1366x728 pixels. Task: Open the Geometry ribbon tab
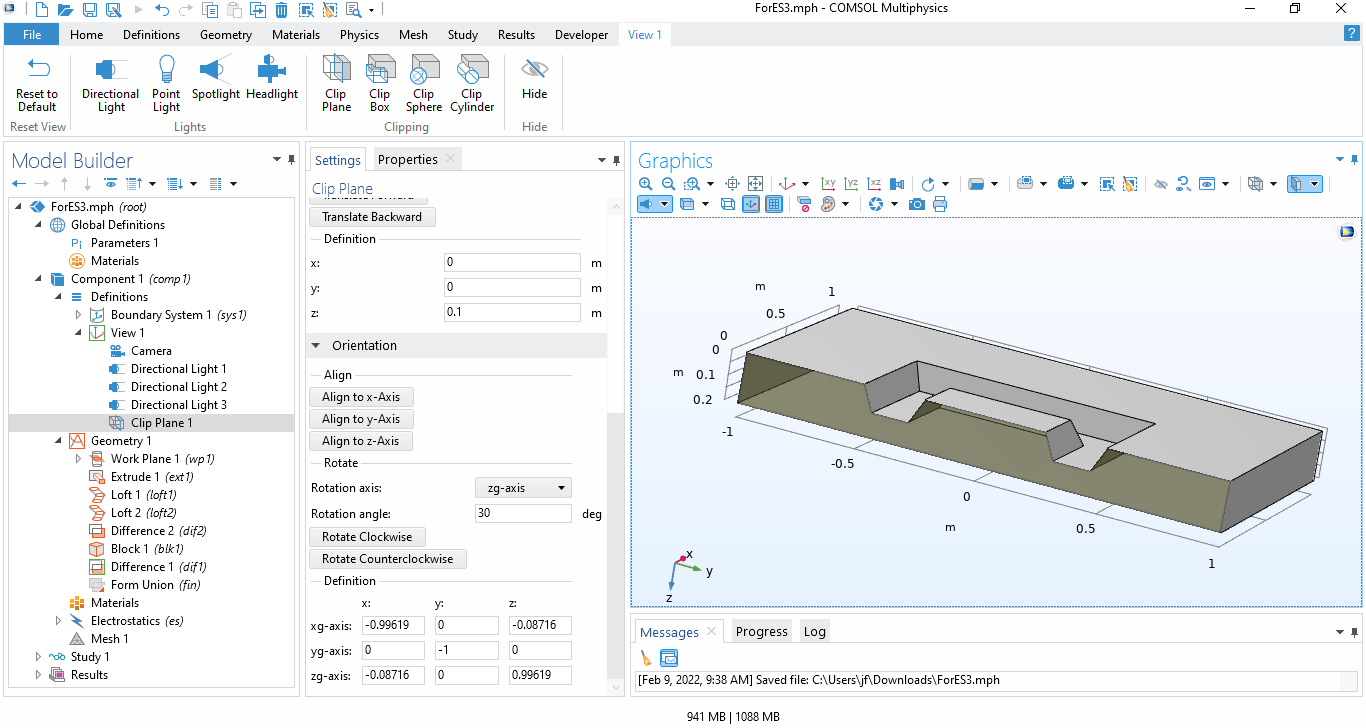pyautogui.click(x=226, y=35)
